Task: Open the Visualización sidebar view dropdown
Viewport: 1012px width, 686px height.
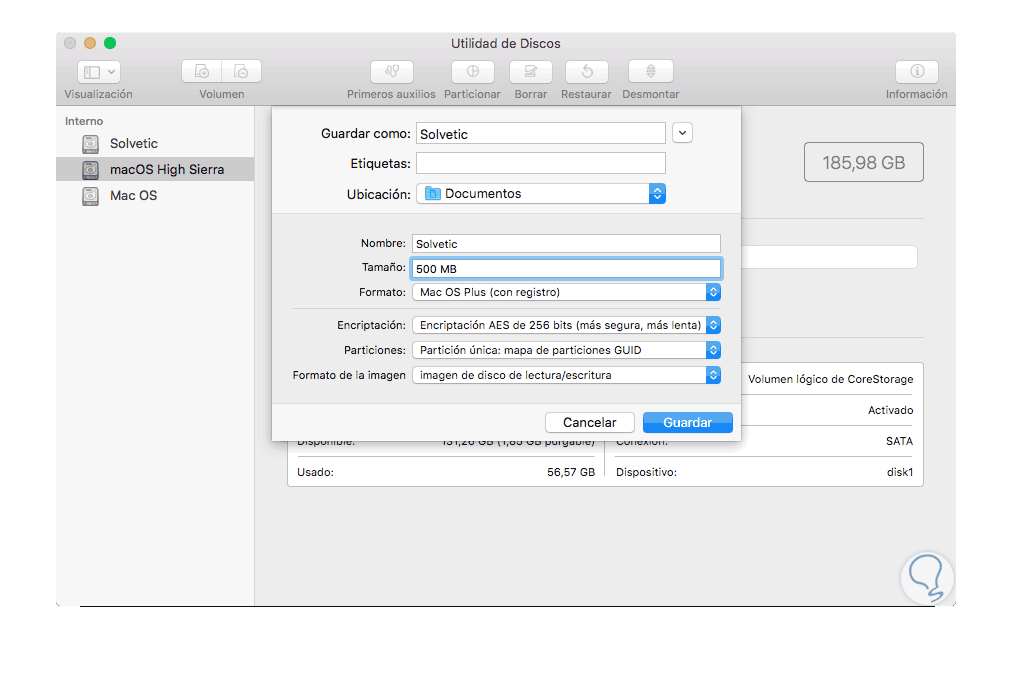Action: pyautogui.click(x=99, y=72)
